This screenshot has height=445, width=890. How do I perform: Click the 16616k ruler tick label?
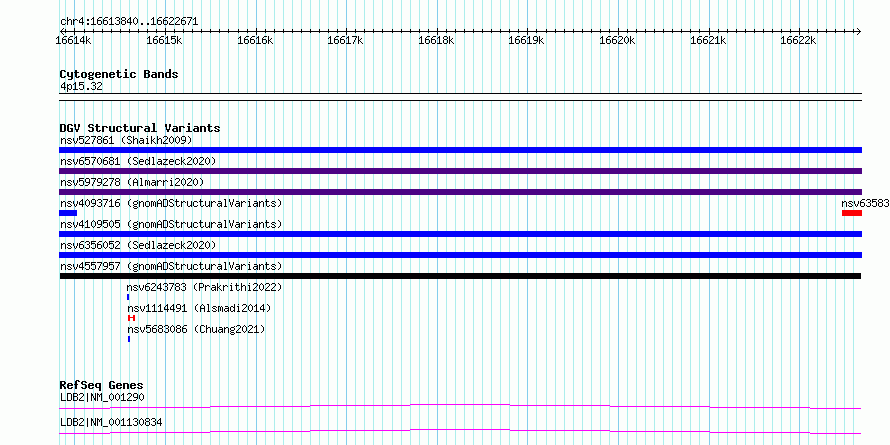pyautogui.click(x=255, y=40)
